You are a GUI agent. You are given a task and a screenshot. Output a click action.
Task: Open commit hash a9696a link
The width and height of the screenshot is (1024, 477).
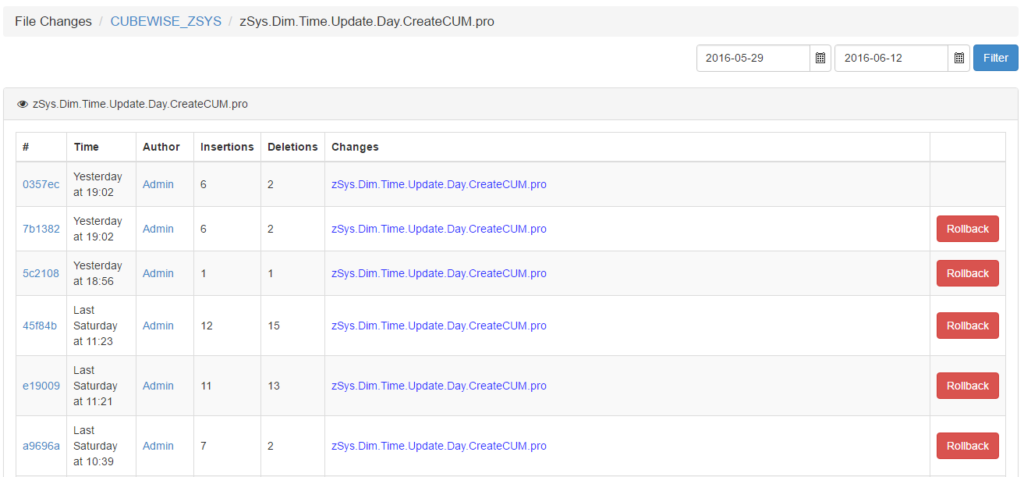(x=41, y=446)
